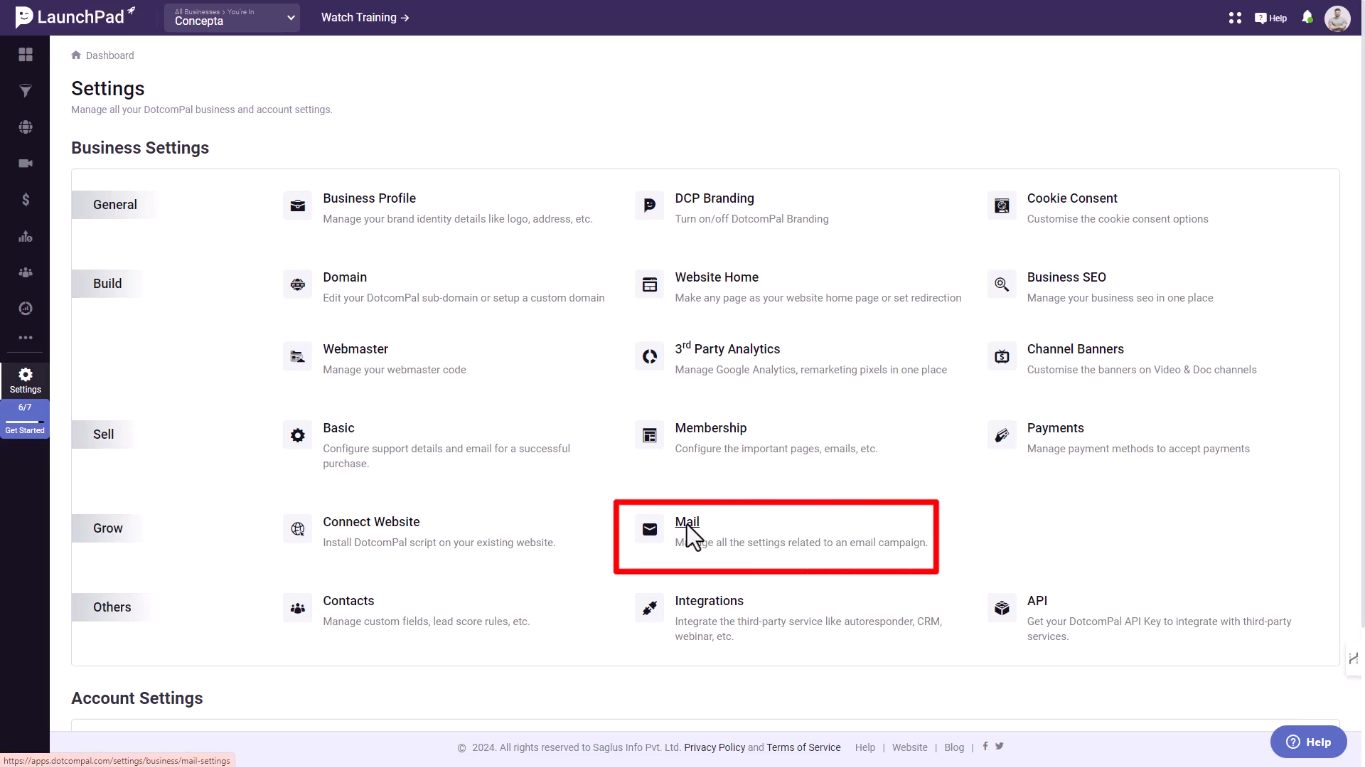
Task: Click the Watch Training link
Action: (365, 18)
